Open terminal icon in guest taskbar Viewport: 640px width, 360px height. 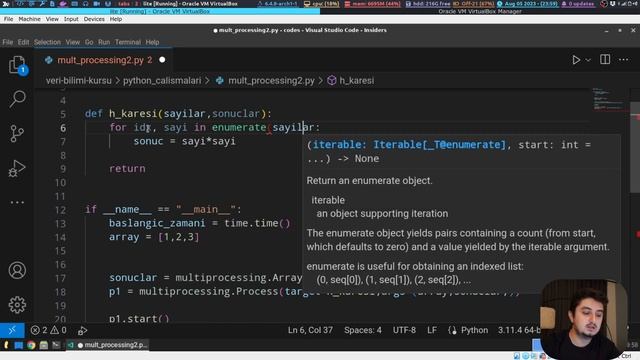56,345
